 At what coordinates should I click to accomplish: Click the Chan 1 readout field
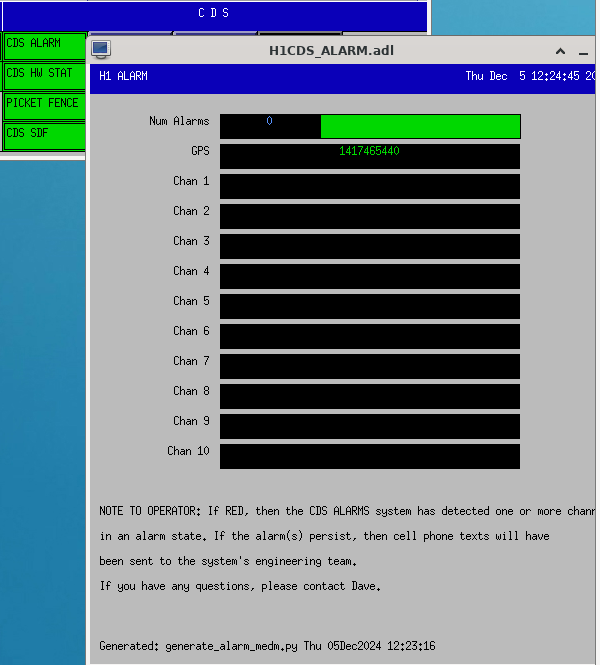pos(369,186)
